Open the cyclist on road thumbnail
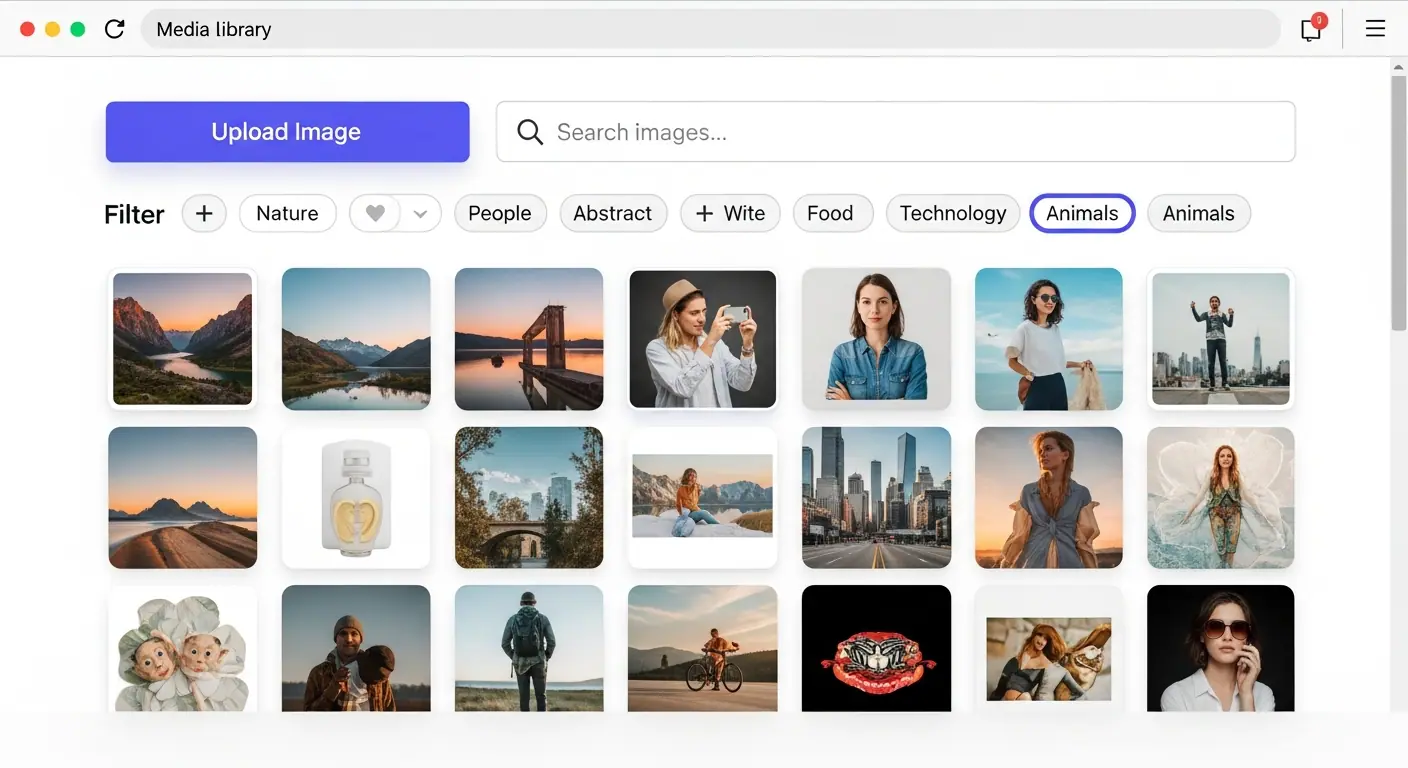This screenshot has height=768, width=1408. (702, 648)
